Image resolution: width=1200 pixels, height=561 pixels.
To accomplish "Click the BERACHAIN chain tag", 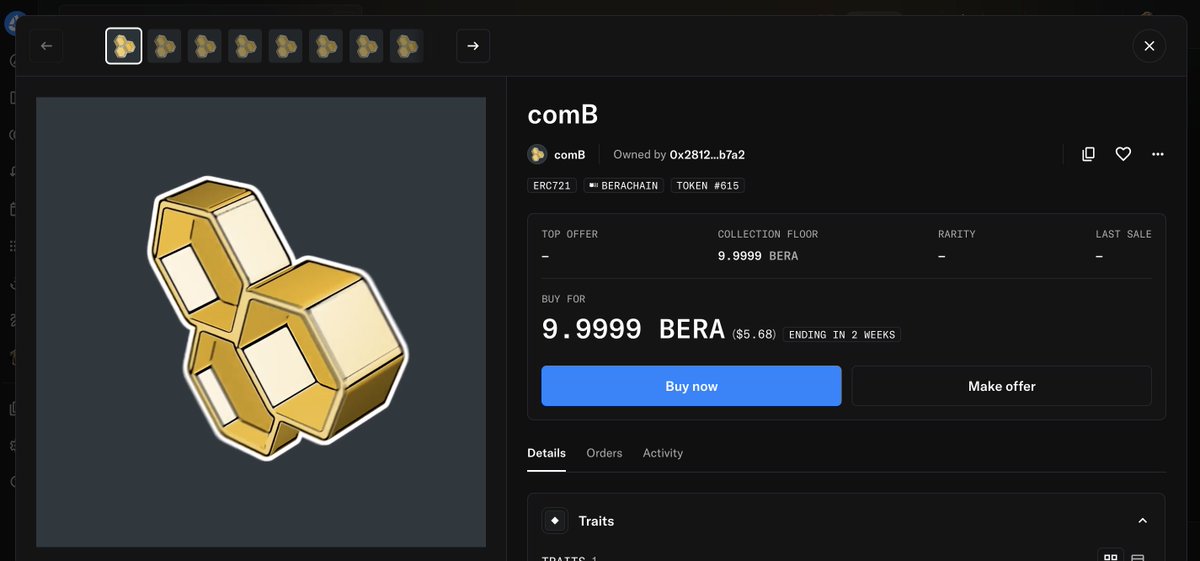I will click(x=624, y=186).
